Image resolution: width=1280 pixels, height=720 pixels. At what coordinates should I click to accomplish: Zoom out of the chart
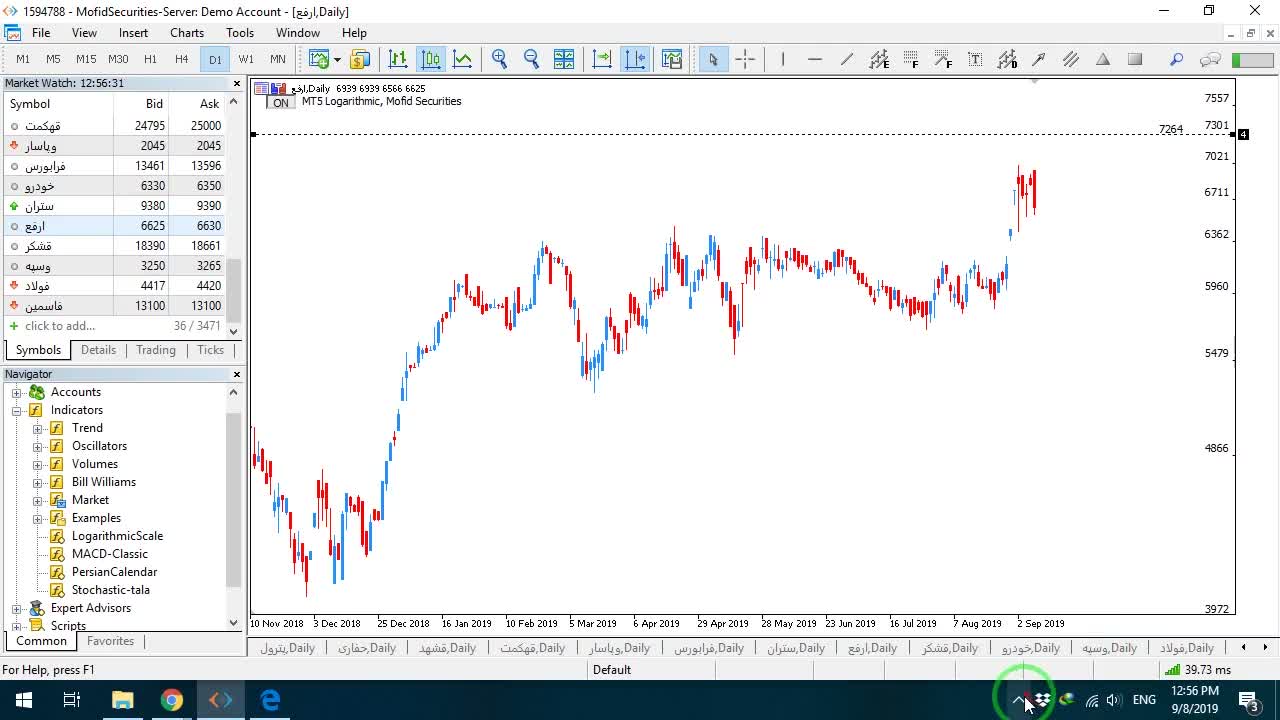531,59
